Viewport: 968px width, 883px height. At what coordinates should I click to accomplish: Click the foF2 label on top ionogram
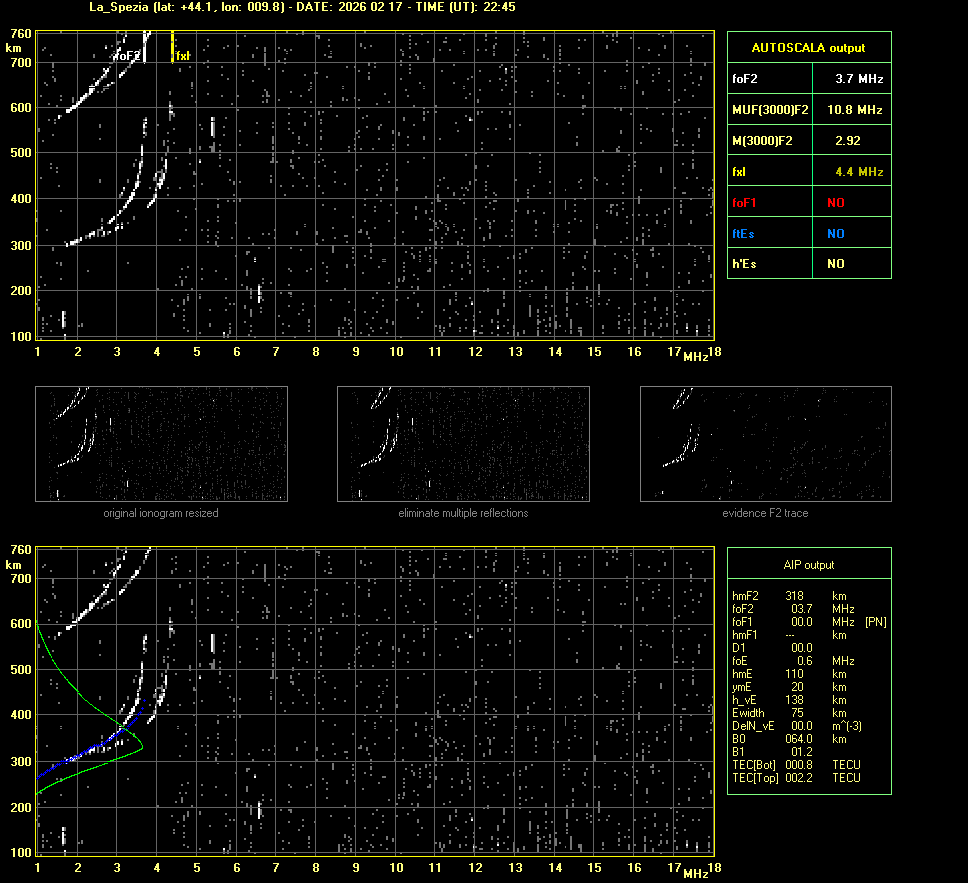click(x=126, y=56)
